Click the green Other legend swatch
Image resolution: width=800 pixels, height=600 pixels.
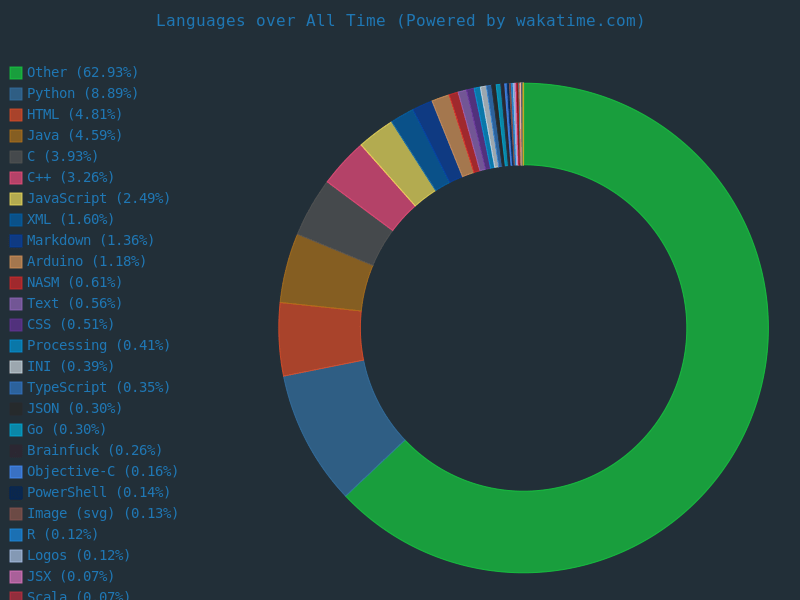point(16,73)
